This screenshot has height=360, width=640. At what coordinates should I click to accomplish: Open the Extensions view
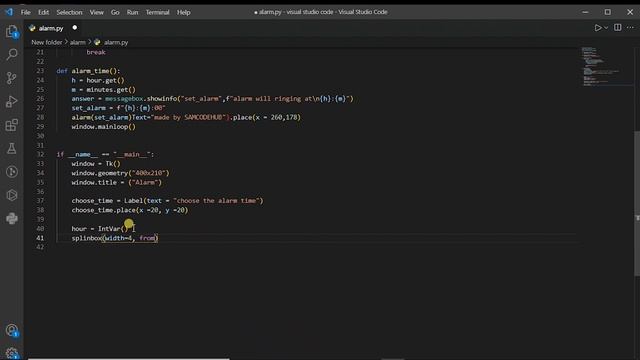(11, 125)
